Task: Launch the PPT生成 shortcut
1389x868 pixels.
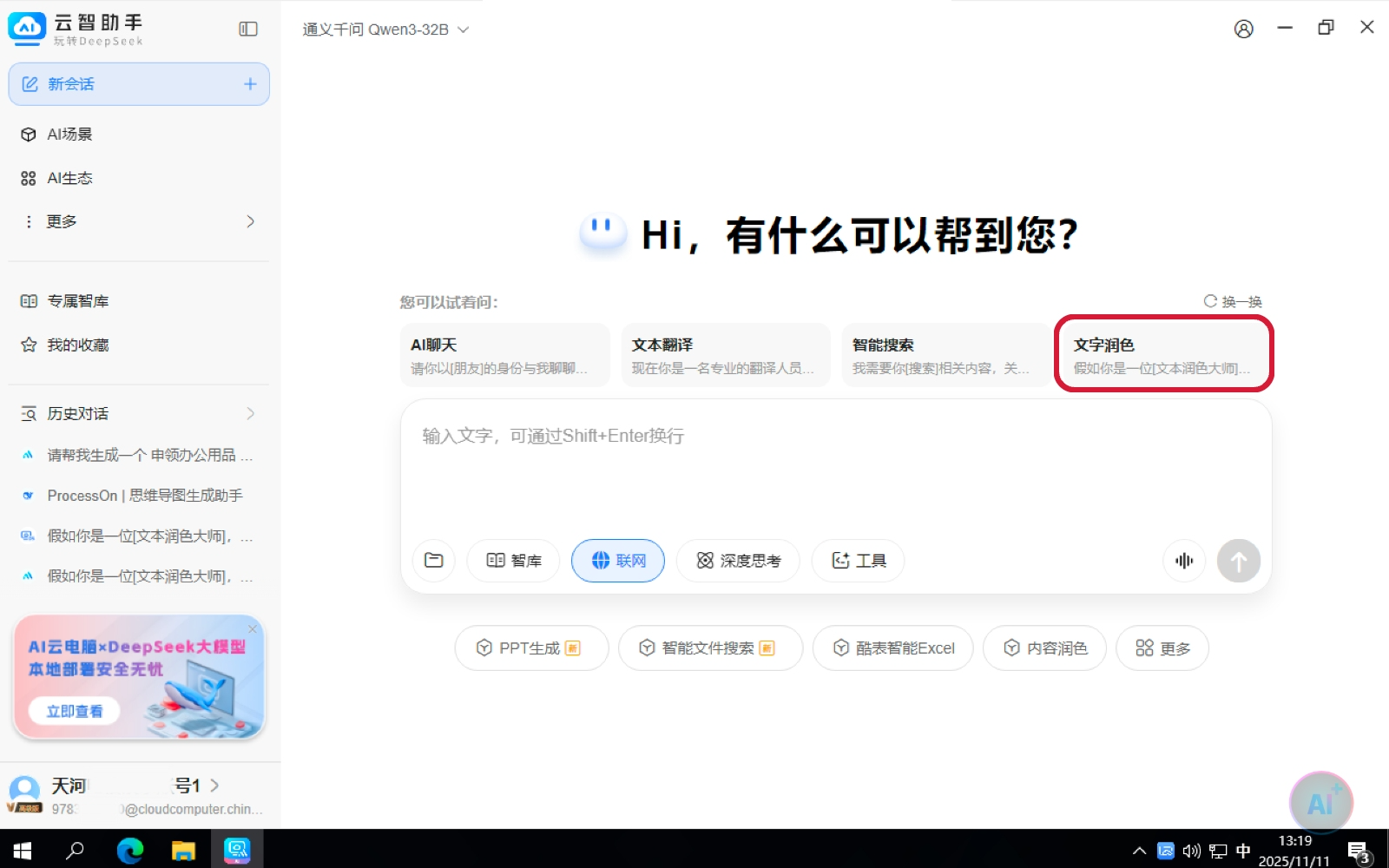Action: coord(531,648)
